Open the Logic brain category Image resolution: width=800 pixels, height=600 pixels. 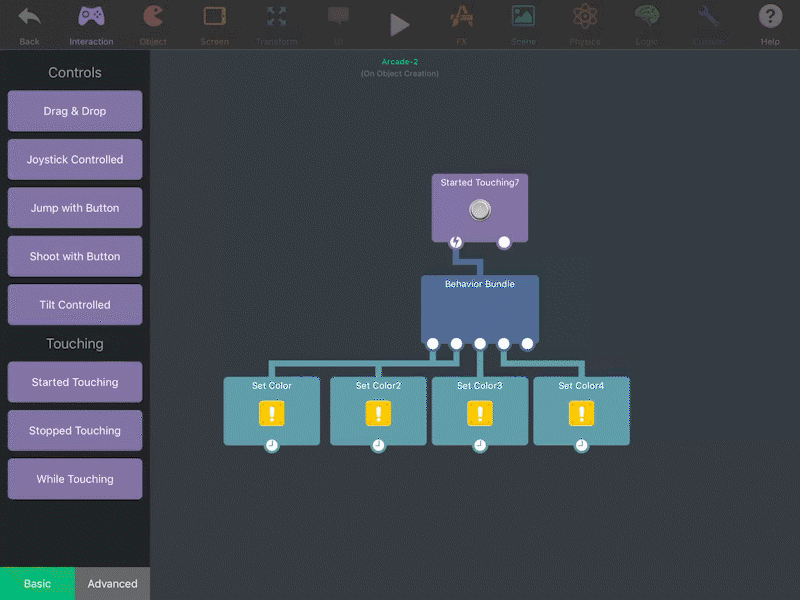tap(647, 23)
